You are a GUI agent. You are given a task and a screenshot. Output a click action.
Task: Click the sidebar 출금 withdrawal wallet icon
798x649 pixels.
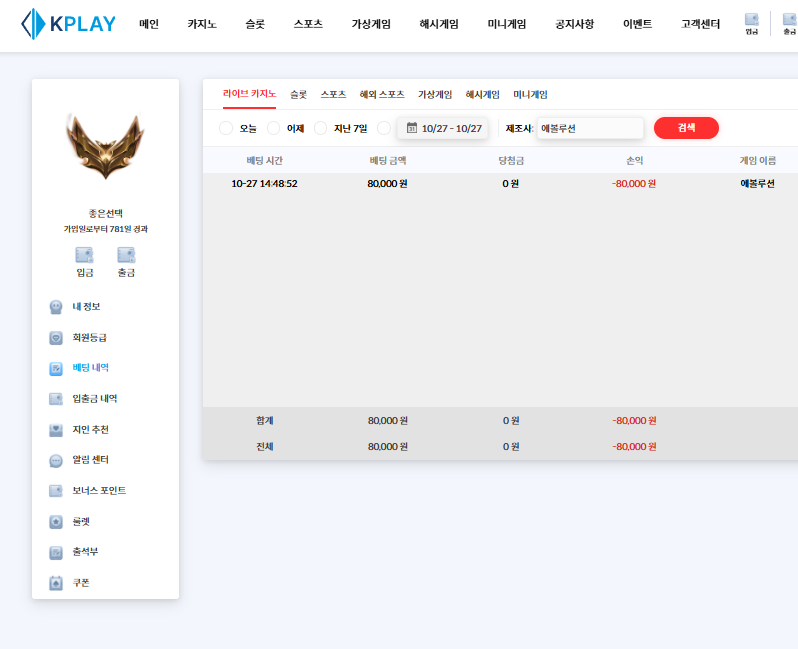click(x=126, y=255)
